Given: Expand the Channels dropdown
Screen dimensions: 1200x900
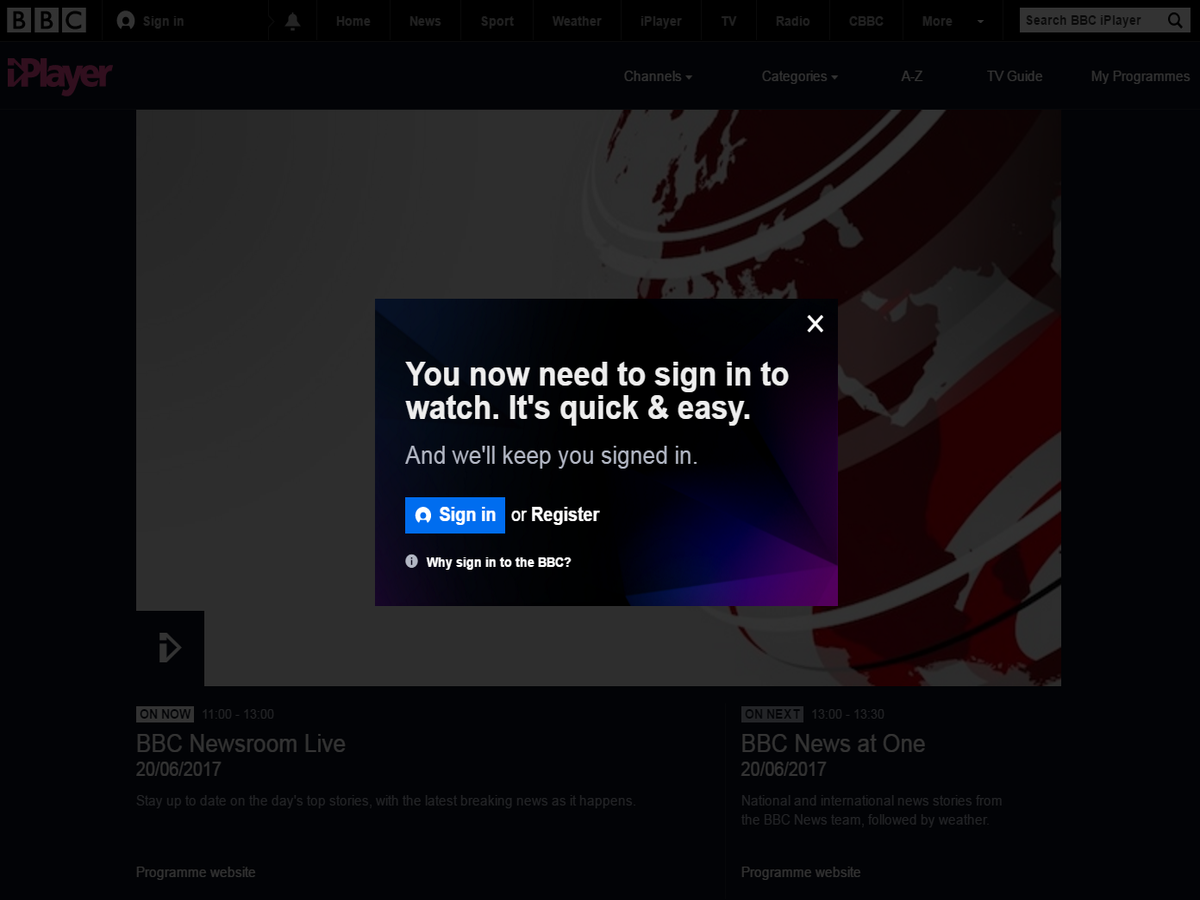Looking at the screenshot, I should [658, 76].
